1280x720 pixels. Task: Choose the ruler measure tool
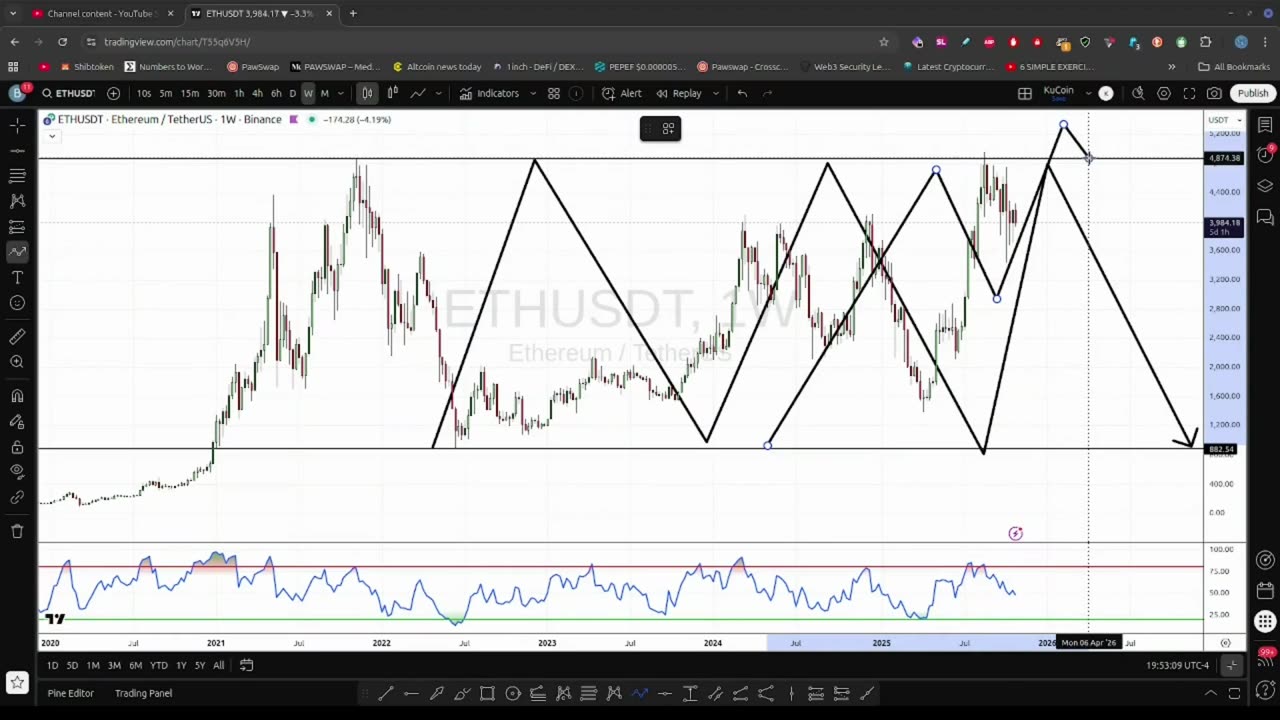17,337
